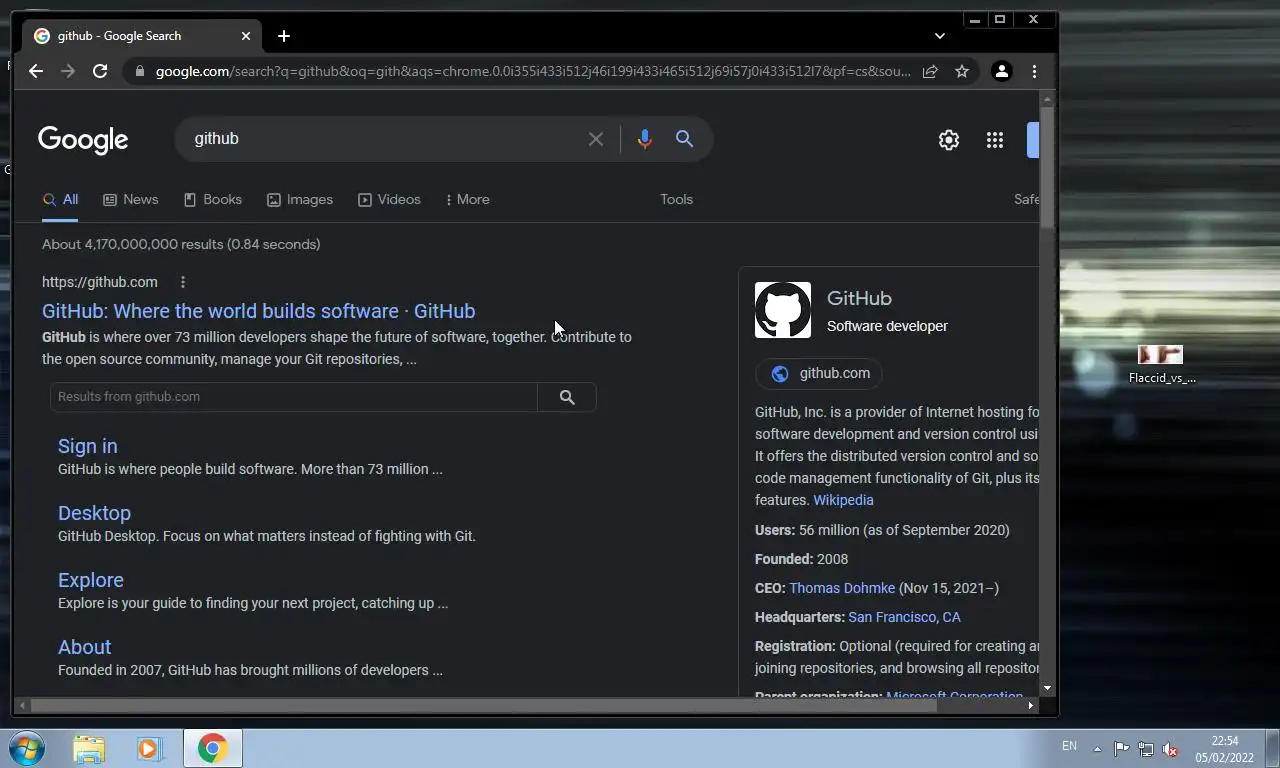The height and width of the screenshot is (768, 1280).
Task: Share this page via address bar icon
Action: tap(930, 71)
